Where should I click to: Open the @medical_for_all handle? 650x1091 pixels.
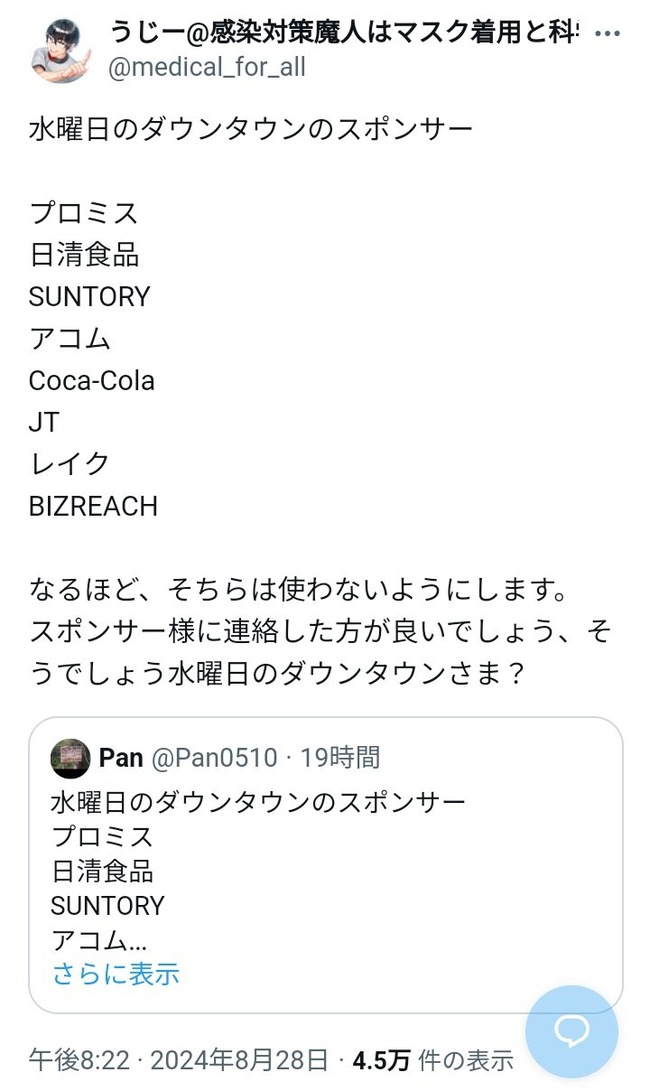207,67
